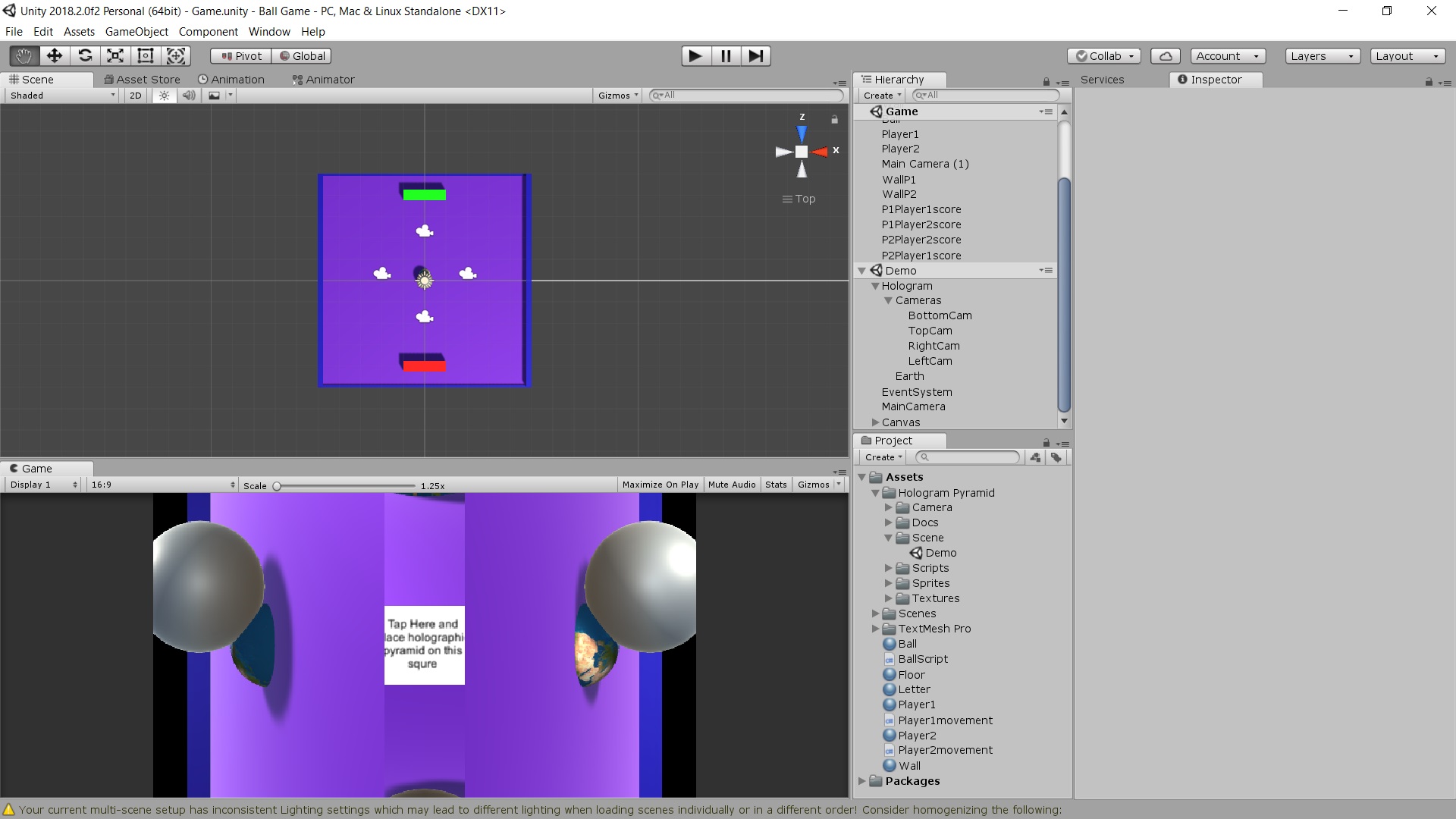Viewport: 1456px width, 819px height.
Task: Show Stats overlay in the Game view
Action: [x=776, y=485]
